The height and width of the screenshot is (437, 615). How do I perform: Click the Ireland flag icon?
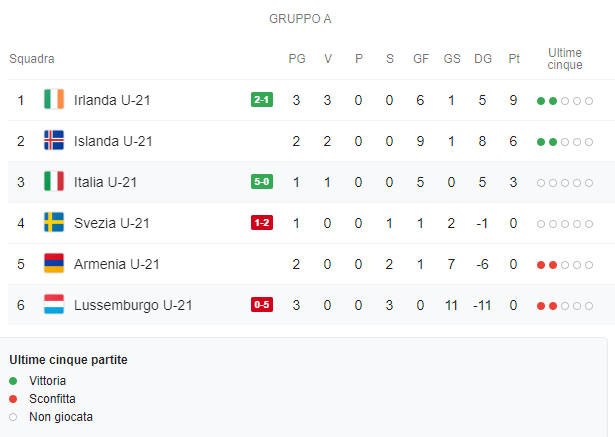tap(54, 100)
